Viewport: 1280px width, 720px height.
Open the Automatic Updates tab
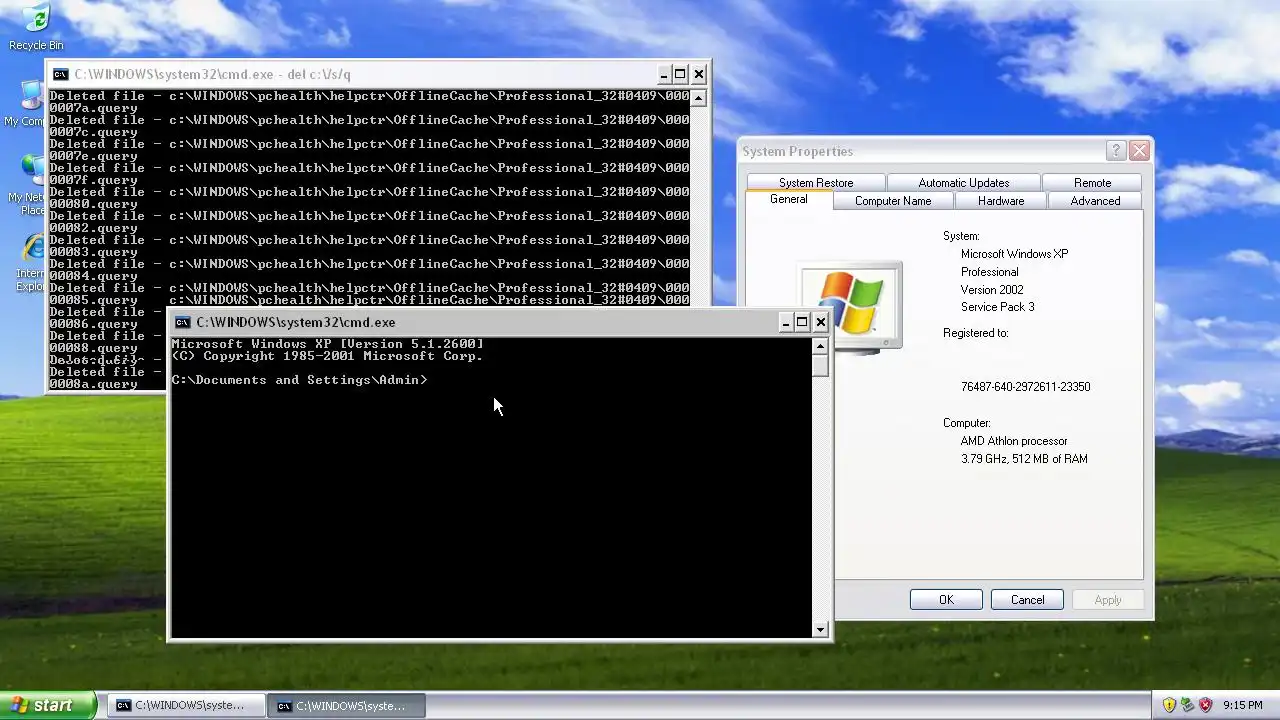coord(964,183)
